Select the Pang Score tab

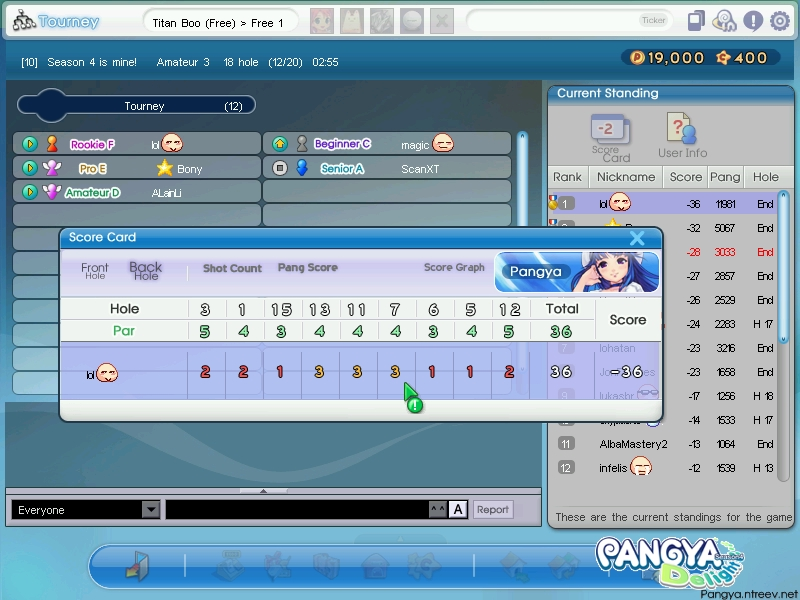click(x=308, y=267)
